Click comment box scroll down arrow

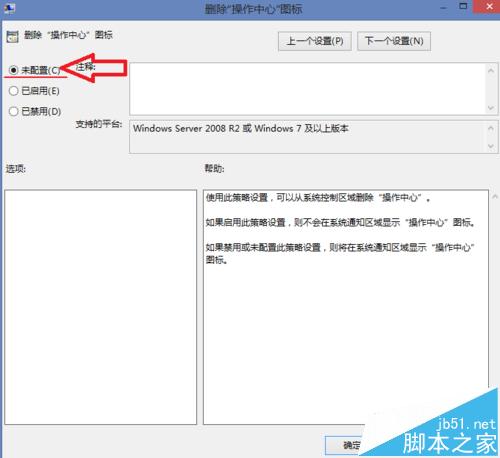click(491, 108)
